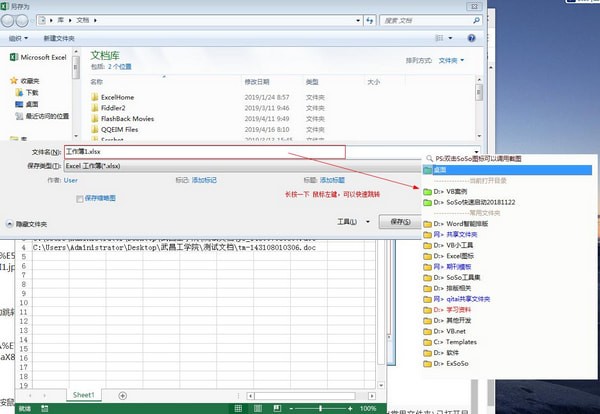Click the forward navigation arrow in Save As dialog

[x=22, y=21]
